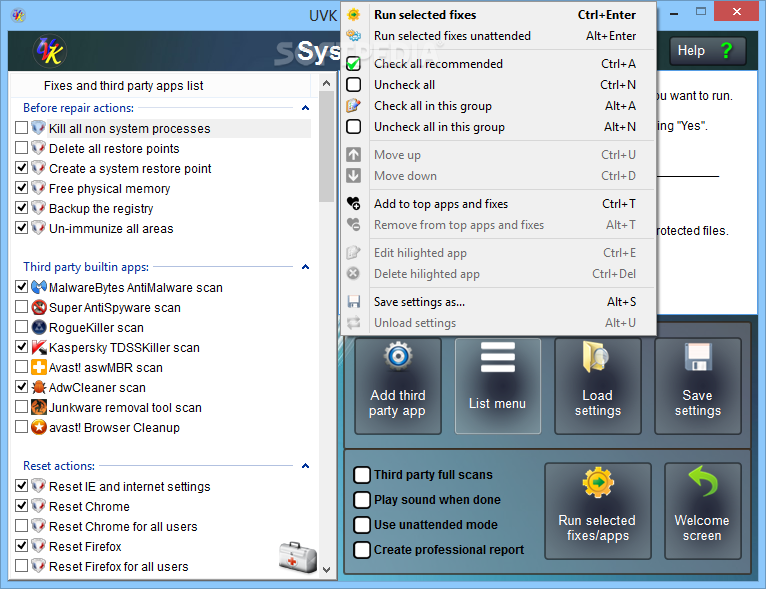Click the first-aid kit icon in the list
The image size is (766, 589).
point(298,557)
